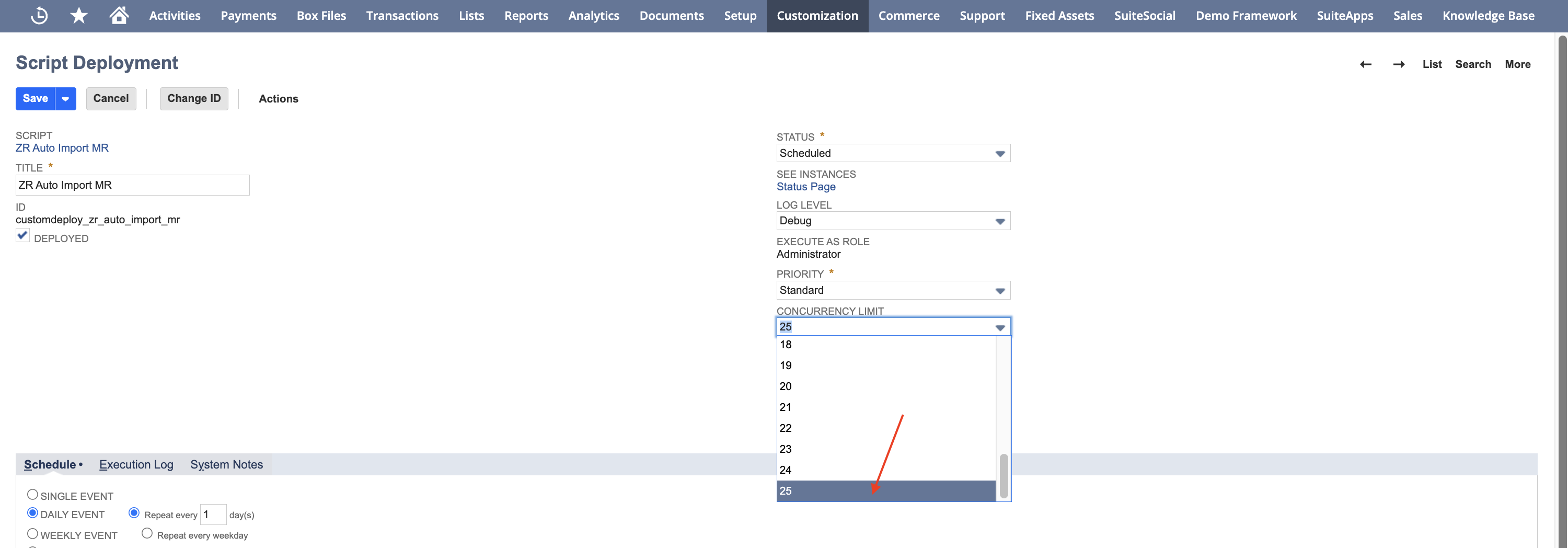
Task: Open the Save button dropdown arrow
Action: [65, 99]
